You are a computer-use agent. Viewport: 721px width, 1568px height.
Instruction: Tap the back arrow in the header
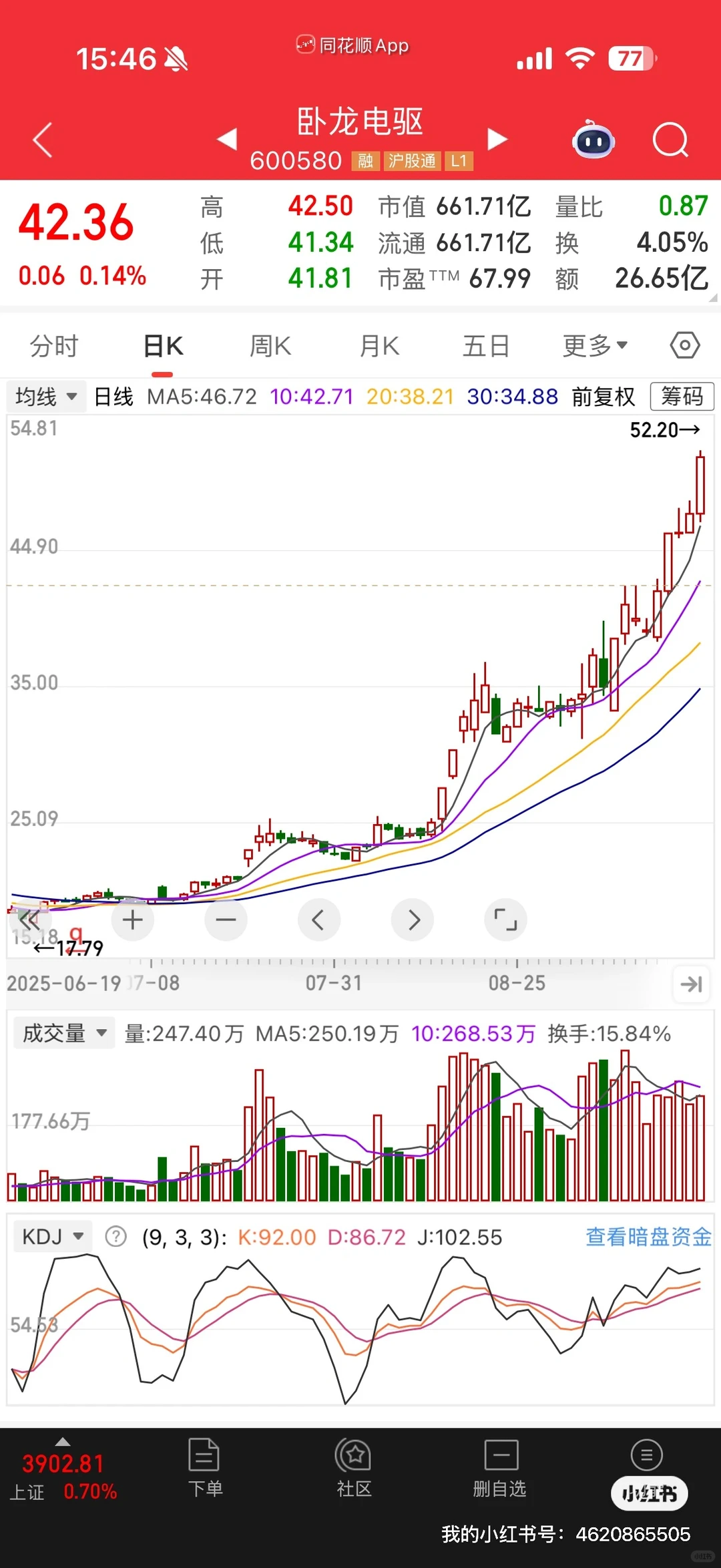43,140
